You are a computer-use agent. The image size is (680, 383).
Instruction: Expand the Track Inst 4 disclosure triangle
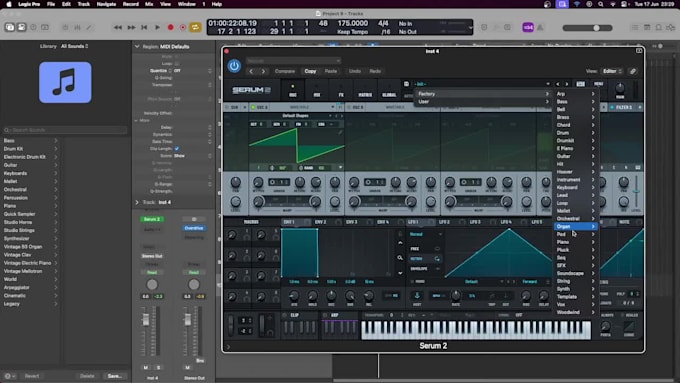(137, 202)
